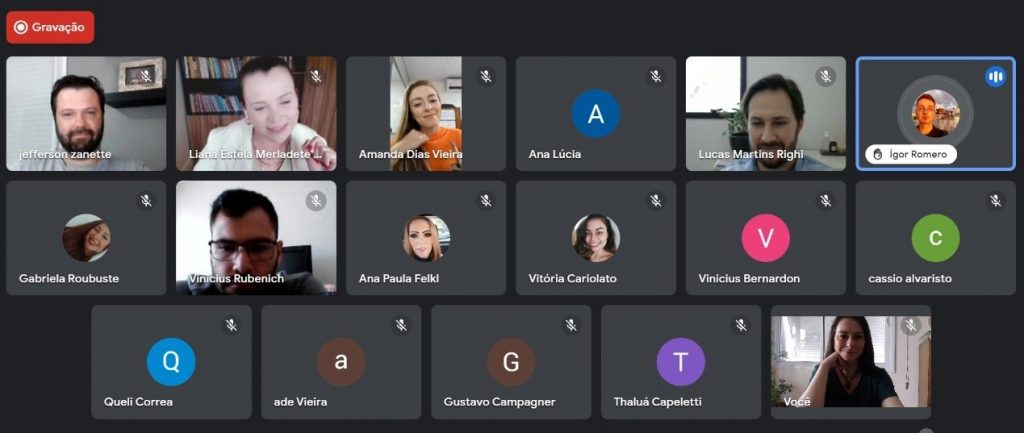Select cassio alvaristo's green c avatar
This screenshot has width=1024, height=433.
point(935,238)
